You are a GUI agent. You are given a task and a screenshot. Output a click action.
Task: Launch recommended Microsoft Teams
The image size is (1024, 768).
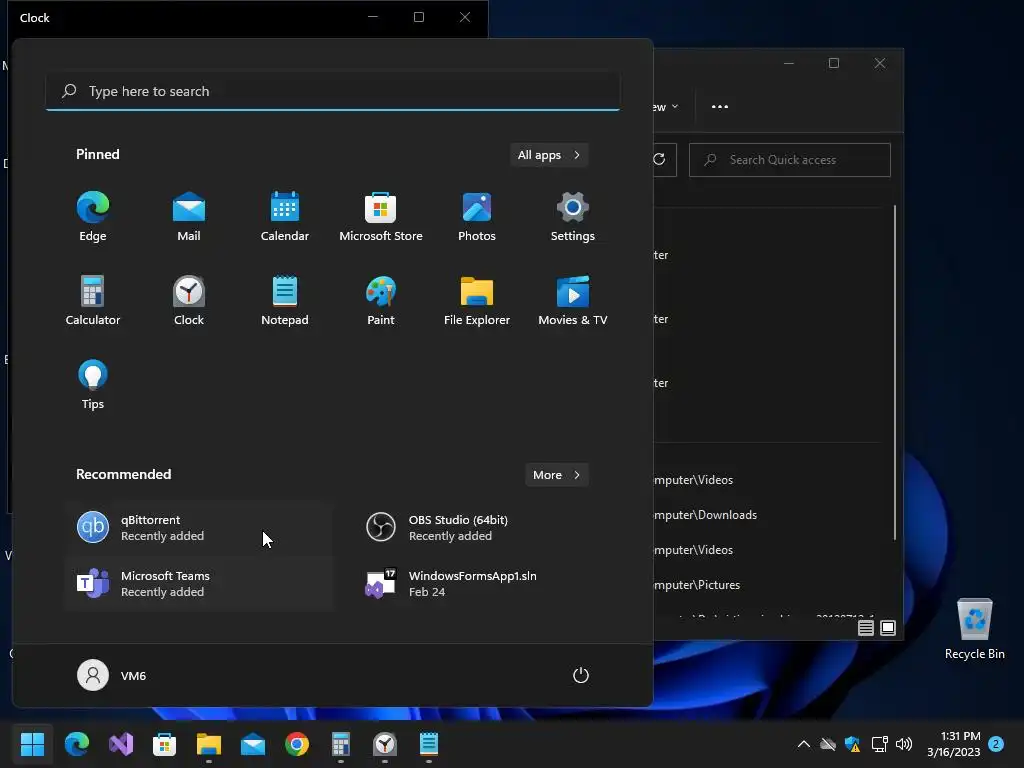(x=199, y=584)
